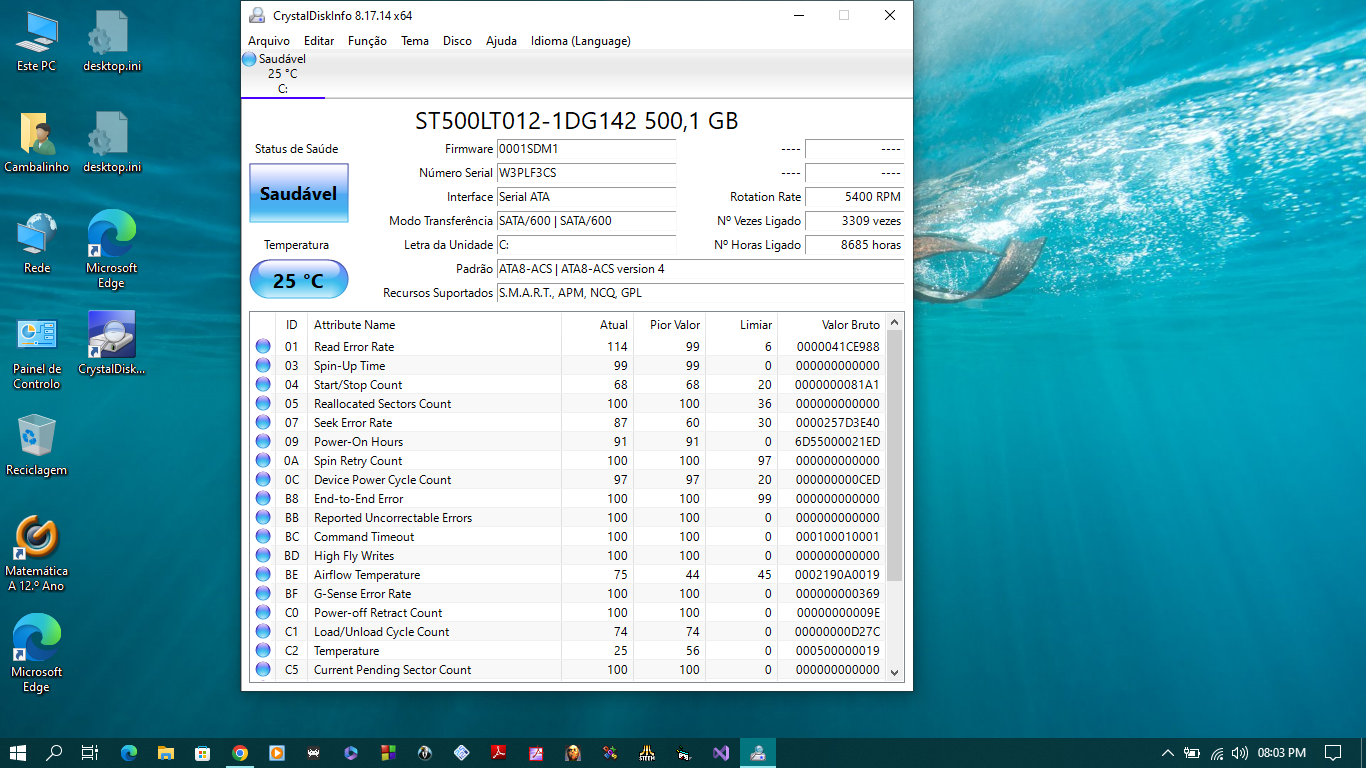1366x768 pixels.
Task: Launch Microsoft Edge from the taskbar
Action: (x=129, y=753)
